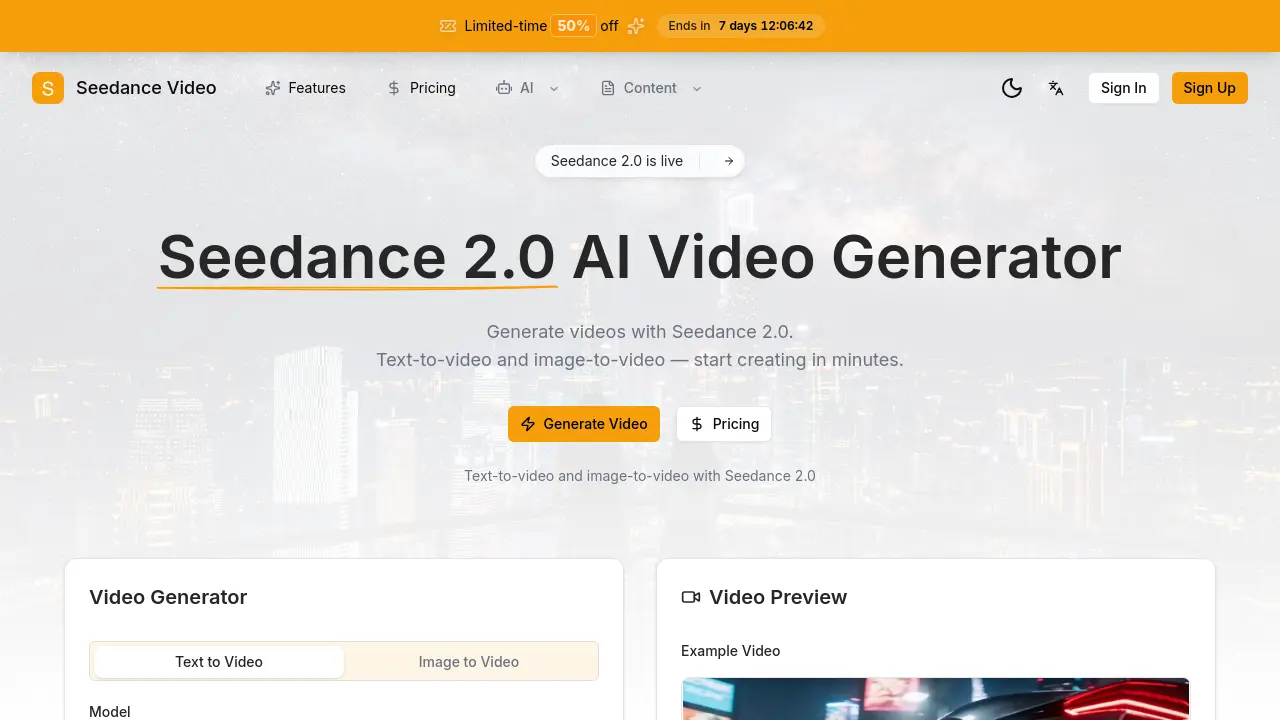Switch to the Text to Video tab
The image size is (1280, 720).
tap(219, 662)
